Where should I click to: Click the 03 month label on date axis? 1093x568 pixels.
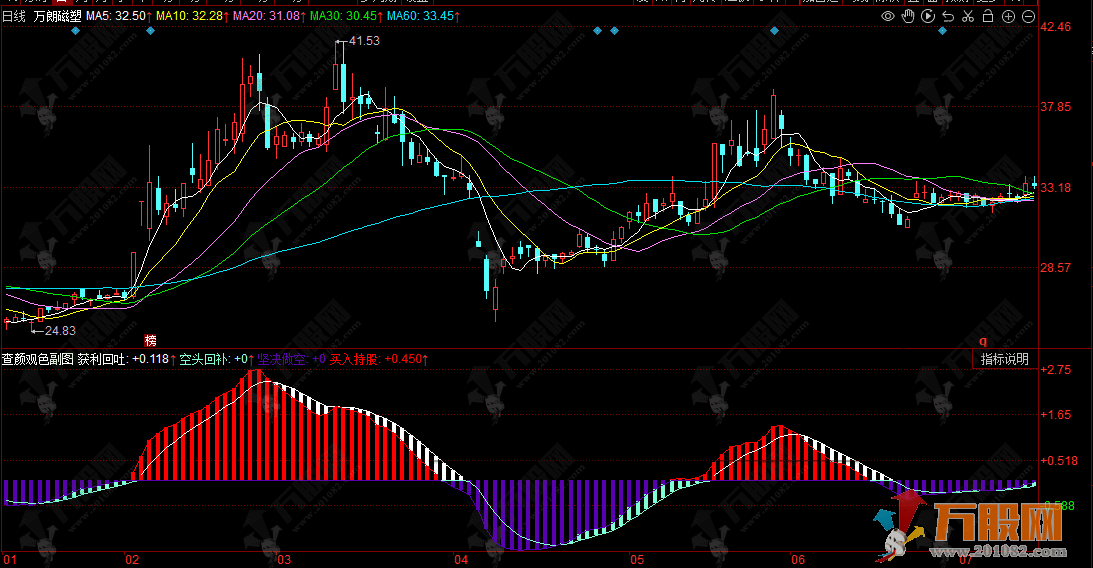[284, 560]
